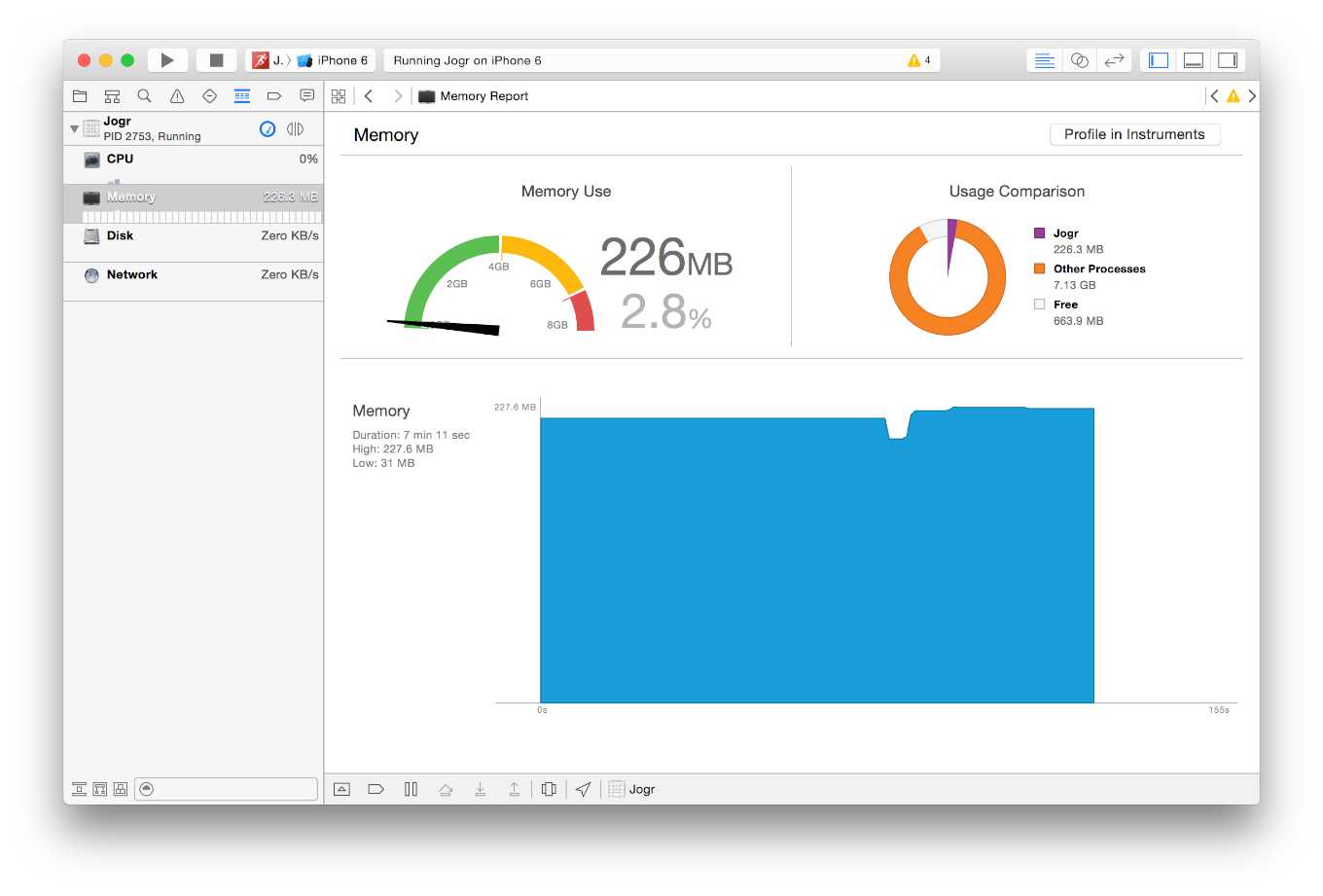1323x896 pixels.
Task: Open the Report navigator speech-bubble icon
Action: (307, 95)
